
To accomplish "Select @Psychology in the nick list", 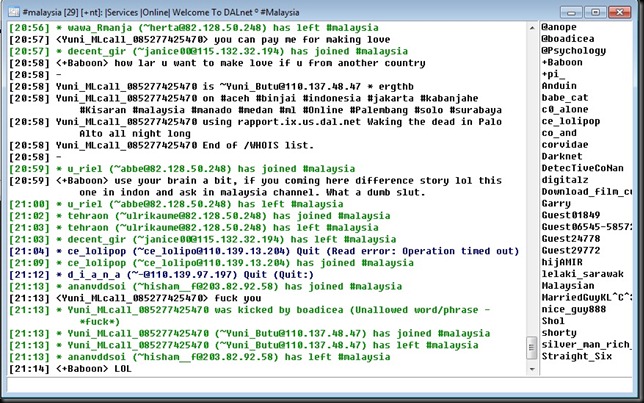I will pos(573,51).
